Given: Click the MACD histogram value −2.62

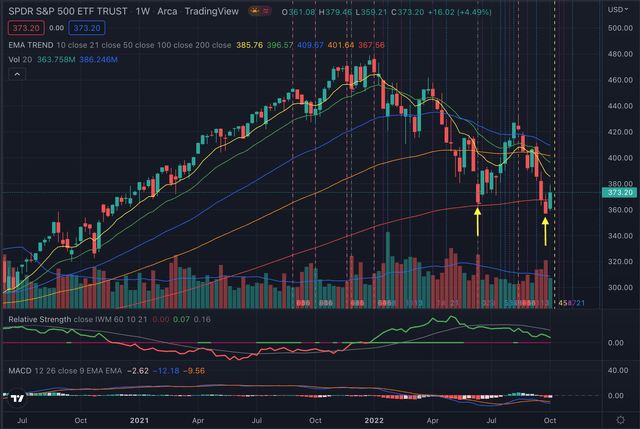Looking at the screenshot, I should point(138,371).
